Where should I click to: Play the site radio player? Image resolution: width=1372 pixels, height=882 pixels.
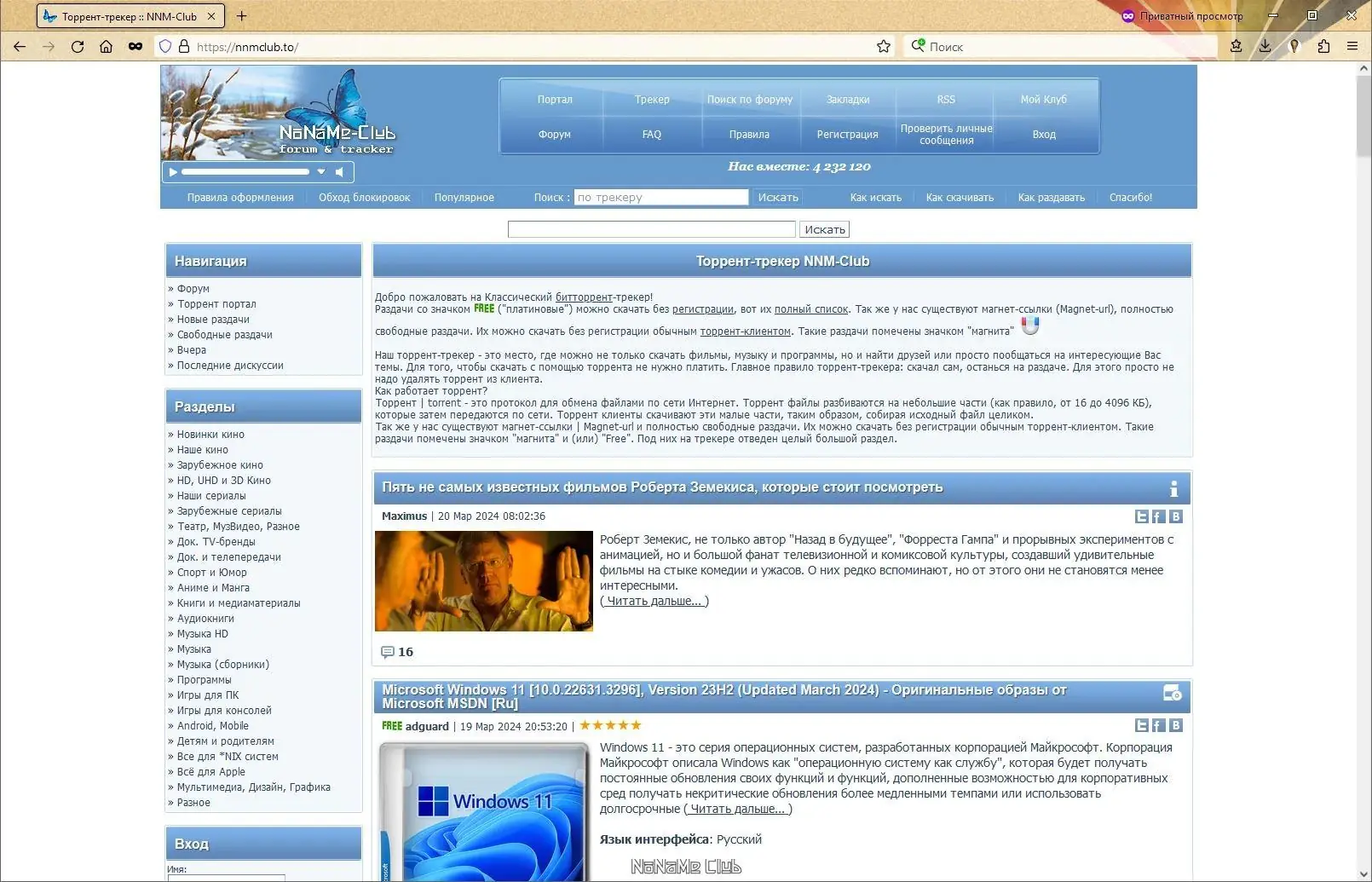[173, 172]
